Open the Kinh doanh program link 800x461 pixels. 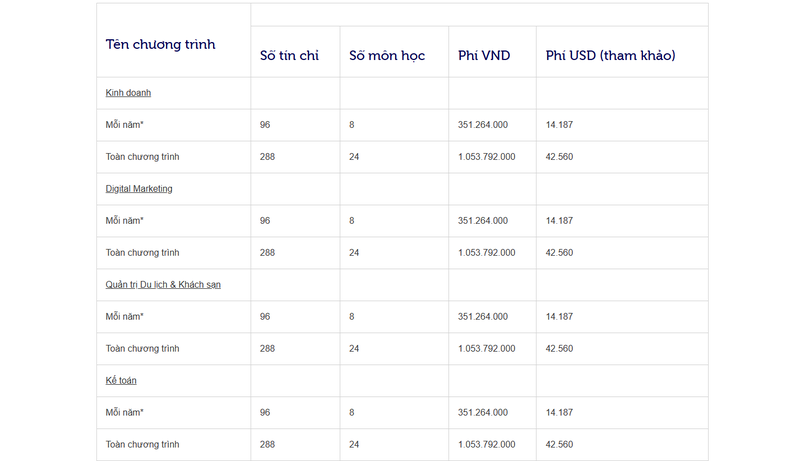128,93
